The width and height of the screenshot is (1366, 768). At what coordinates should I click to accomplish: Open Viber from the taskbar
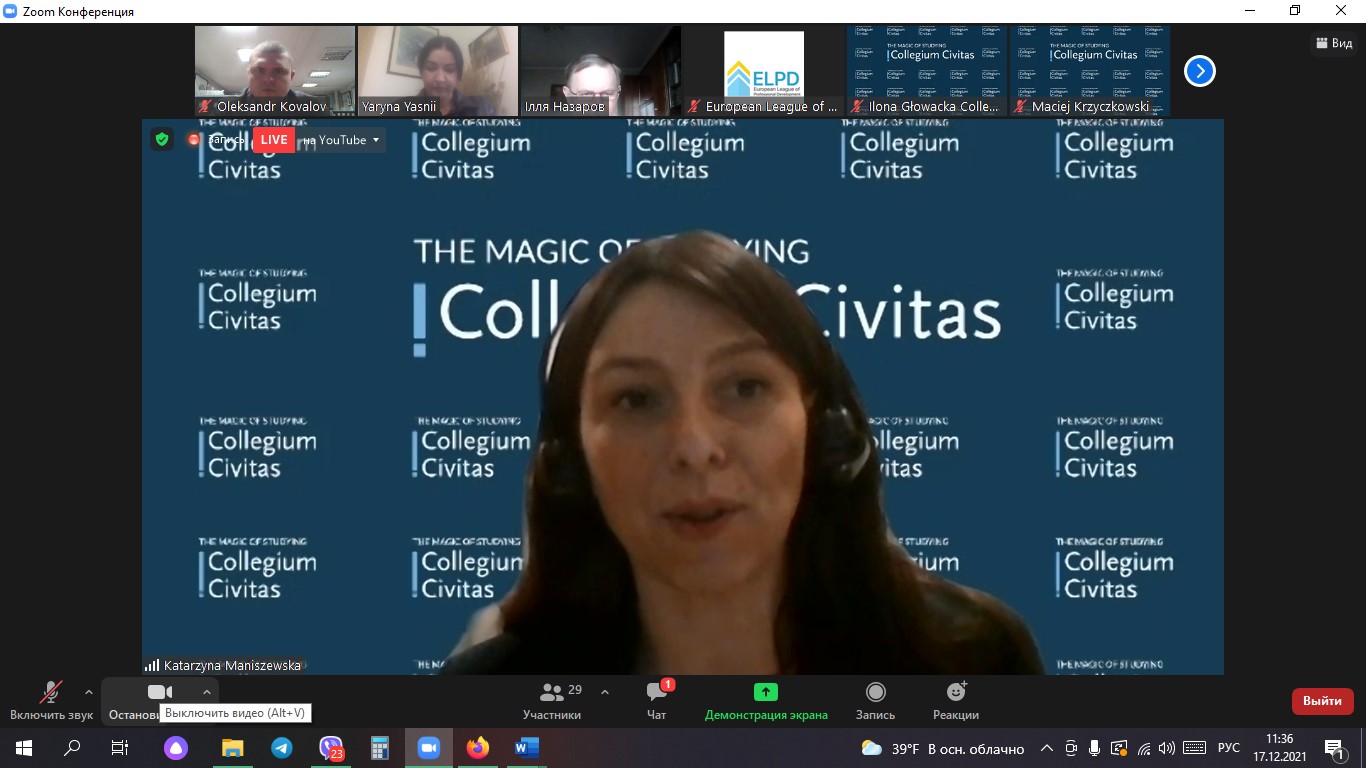pyautogui.click(x=331, y=747)
